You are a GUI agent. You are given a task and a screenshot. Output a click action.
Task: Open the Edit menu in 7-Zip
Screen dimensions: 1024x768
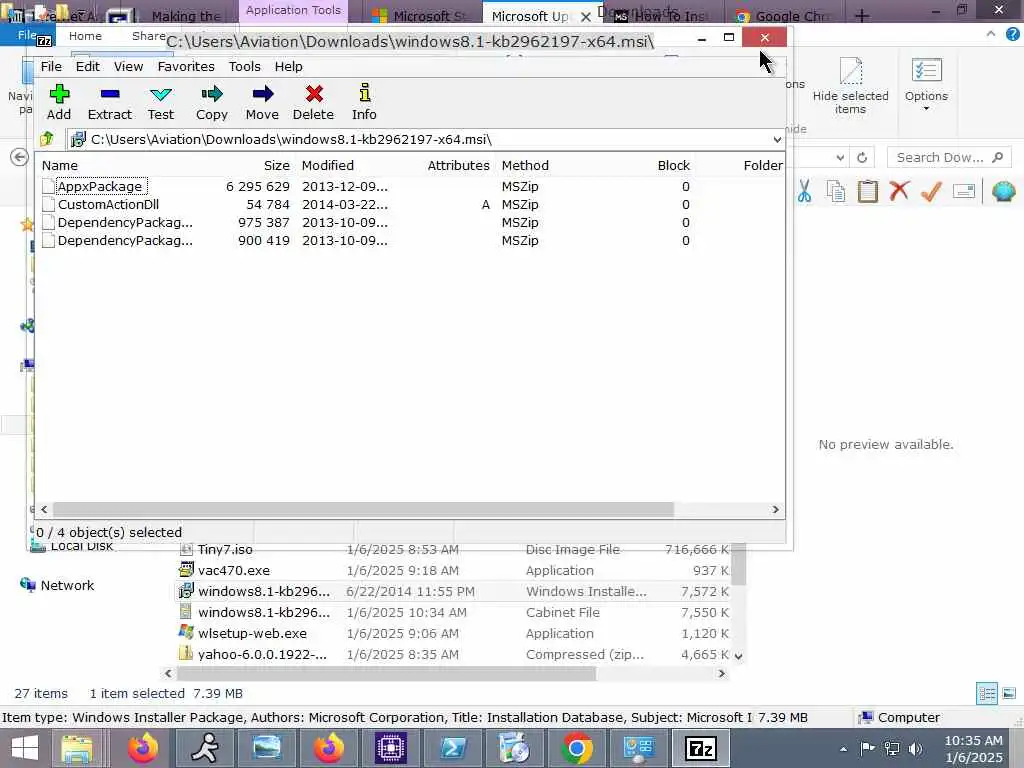point(88,67)
